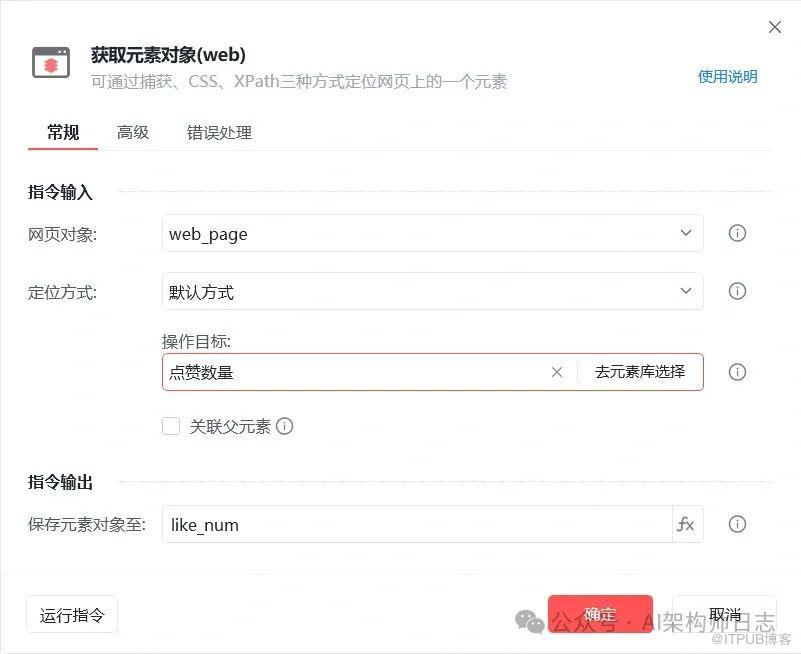The image size is (801, 654).
Task: Show info for 保存元素对象至 field
Action: 737,524
